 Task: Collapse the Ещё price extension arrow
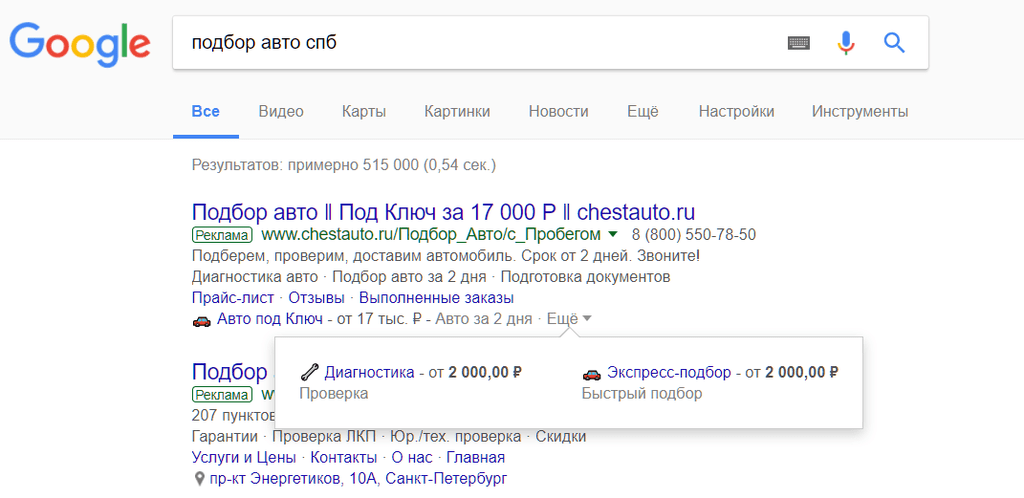[586, 319]
